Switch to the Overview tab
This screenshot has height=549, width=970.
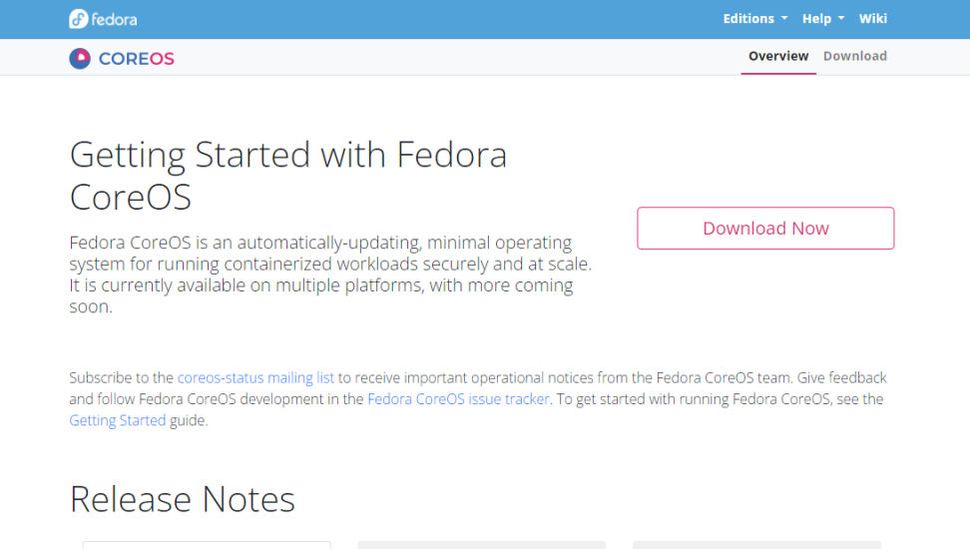[x=778, y=56]
